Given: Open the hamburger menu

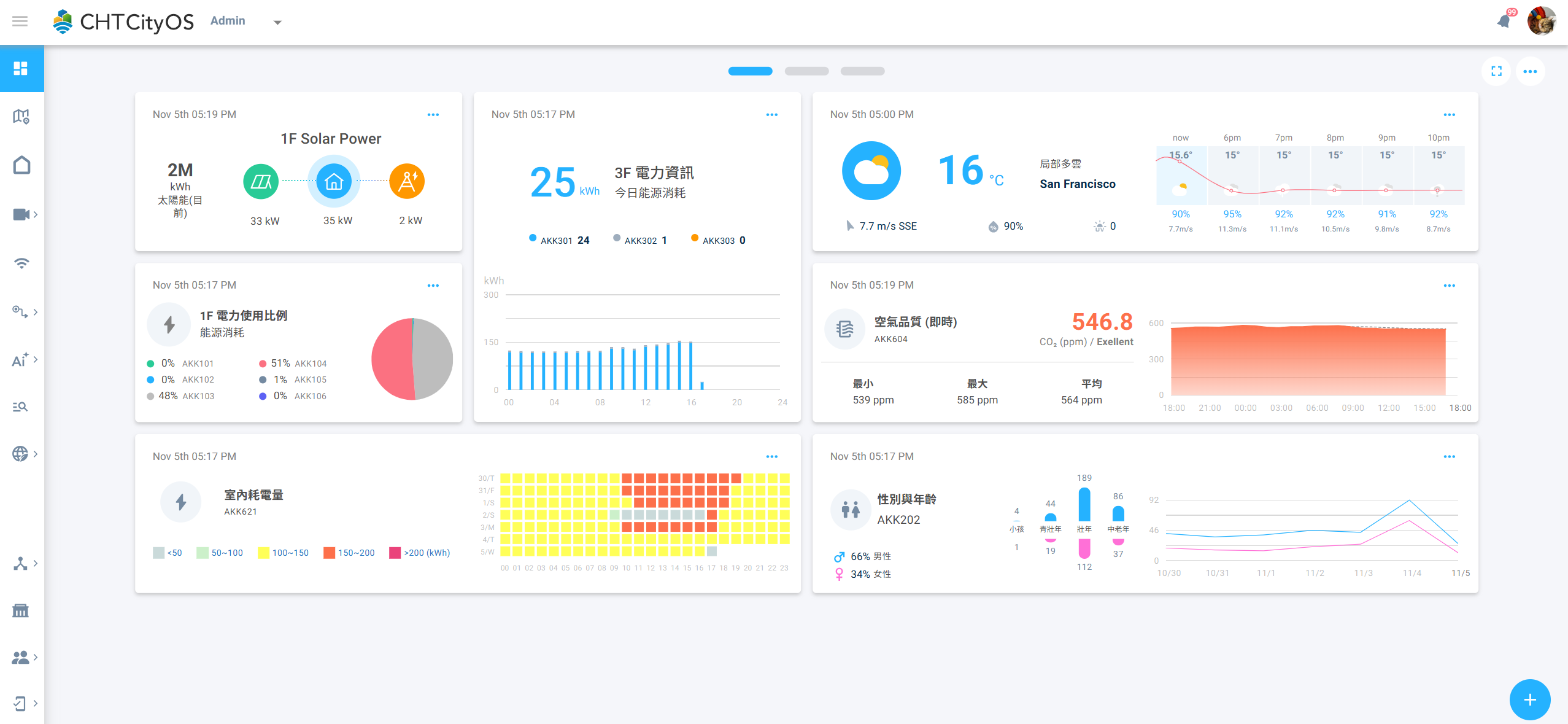Looking at the screenshot, I should click(x=20, y=21).
